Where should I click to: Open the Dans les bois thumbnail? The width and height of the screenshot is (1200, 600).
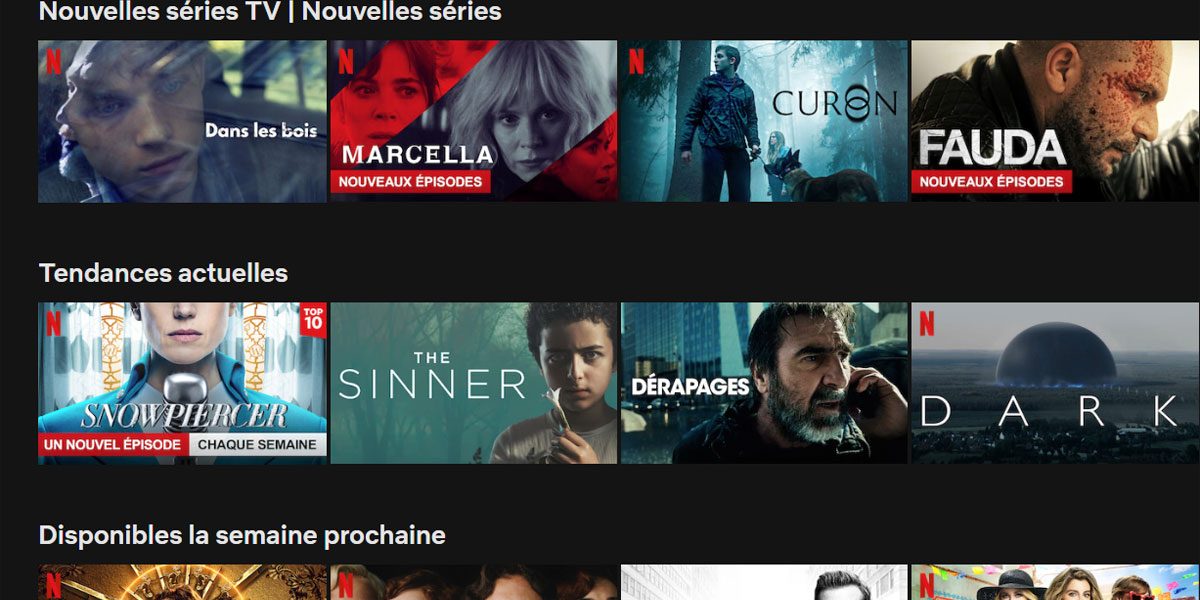point(182,121)
